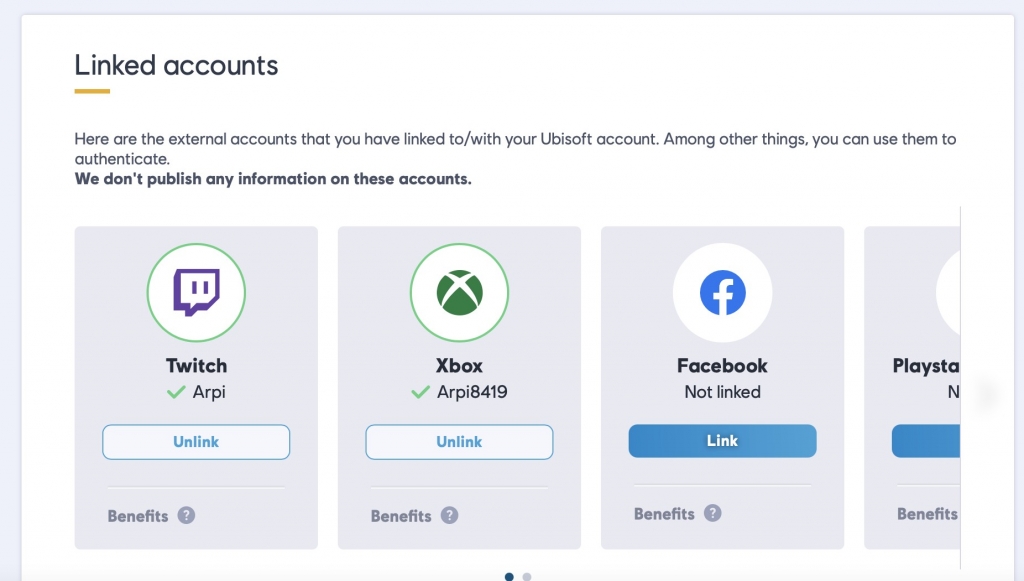This screenshot has height=581, width=1024.
Task: Click green checkmark beside Arpi
Action: pyautogui.click(x=176, y=392)
